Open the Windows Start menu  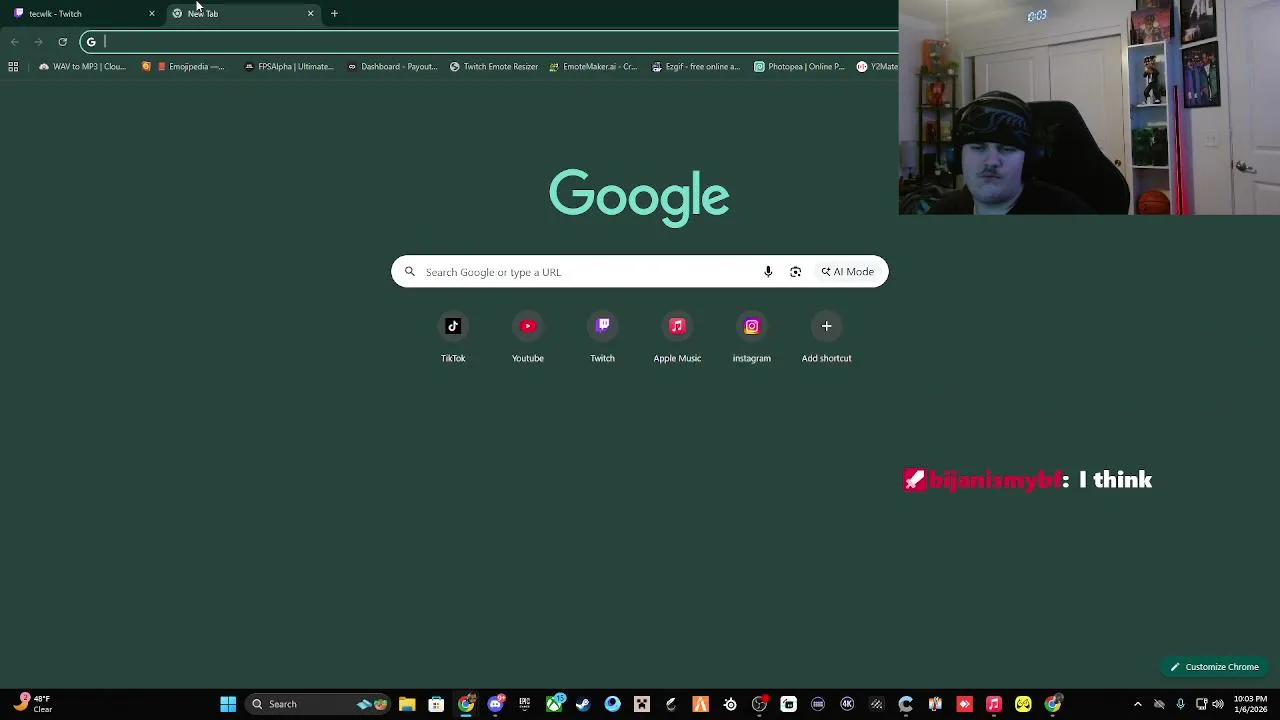click(228, 704)
